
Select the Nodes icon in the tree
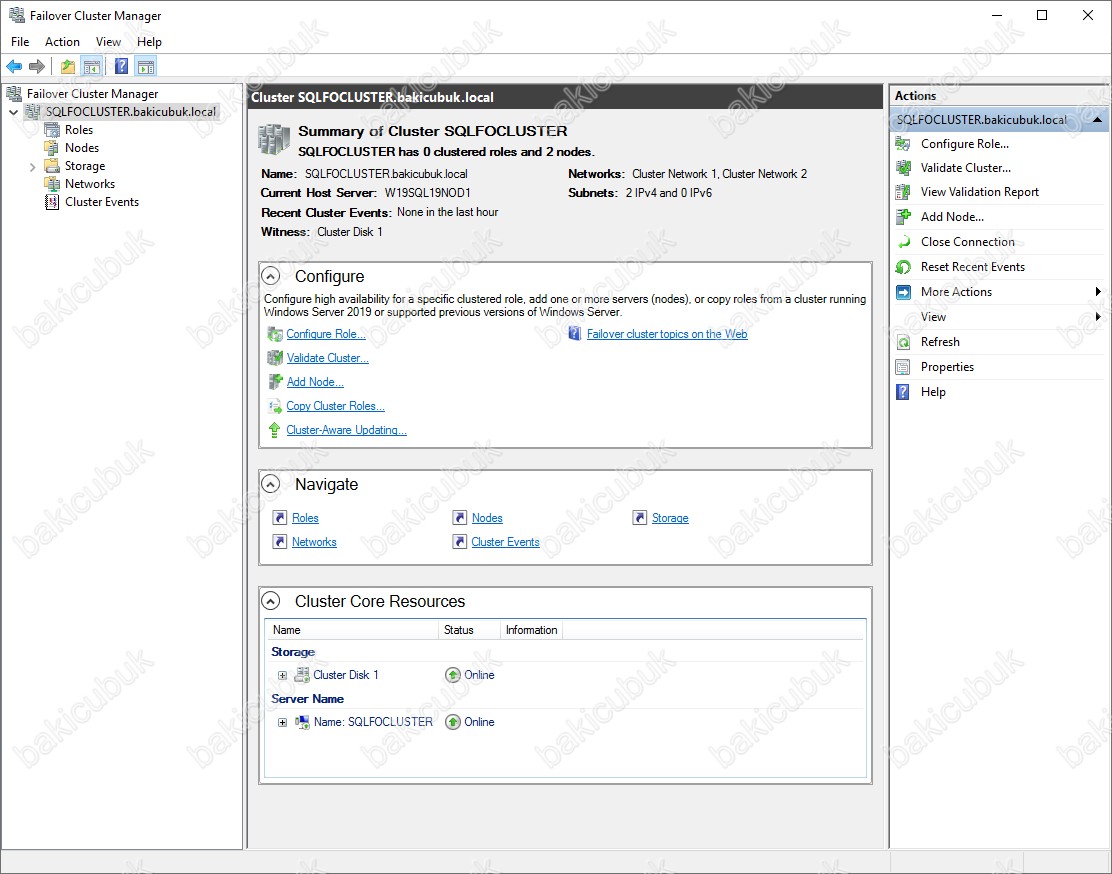[x=52, y=148]
